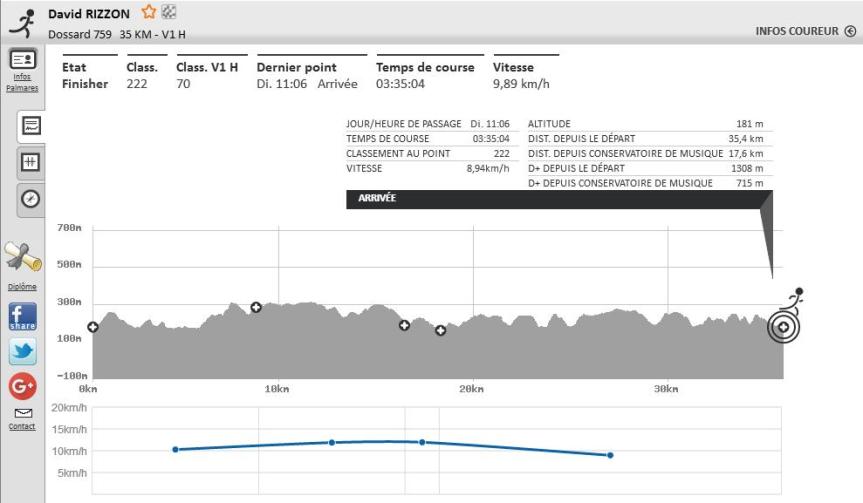Screen dimensions: 863x503
Task: Share result on Google Plus
Action: tap(22, 386)
